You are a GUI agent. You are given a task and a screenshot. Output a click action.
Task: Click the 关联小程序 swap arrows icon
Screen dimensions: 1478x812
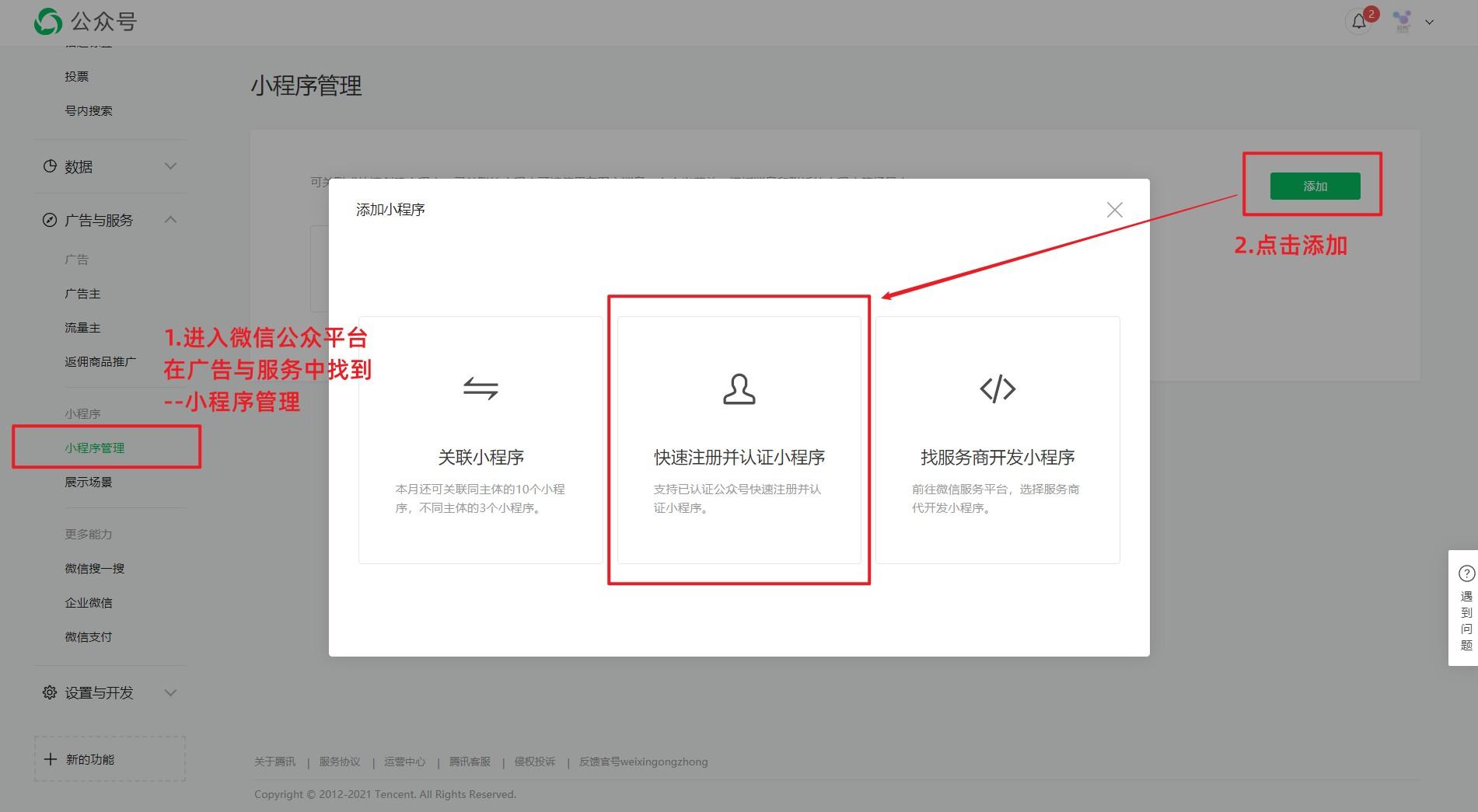[480, 389]
